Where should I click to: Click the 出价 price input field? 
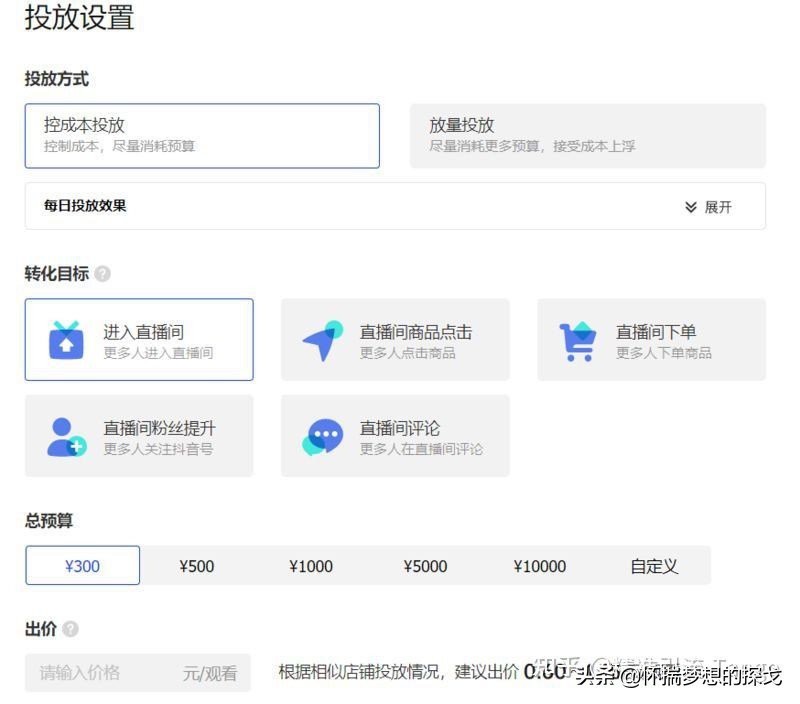pos(137,673)
